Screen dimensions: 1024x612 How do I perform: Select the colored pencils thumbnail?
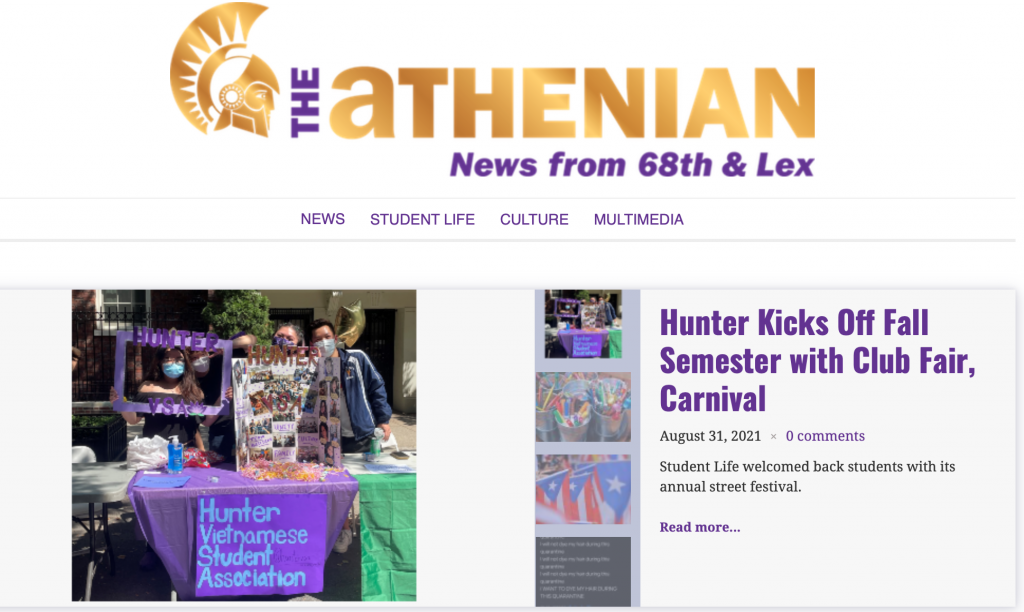click(583, 407)
